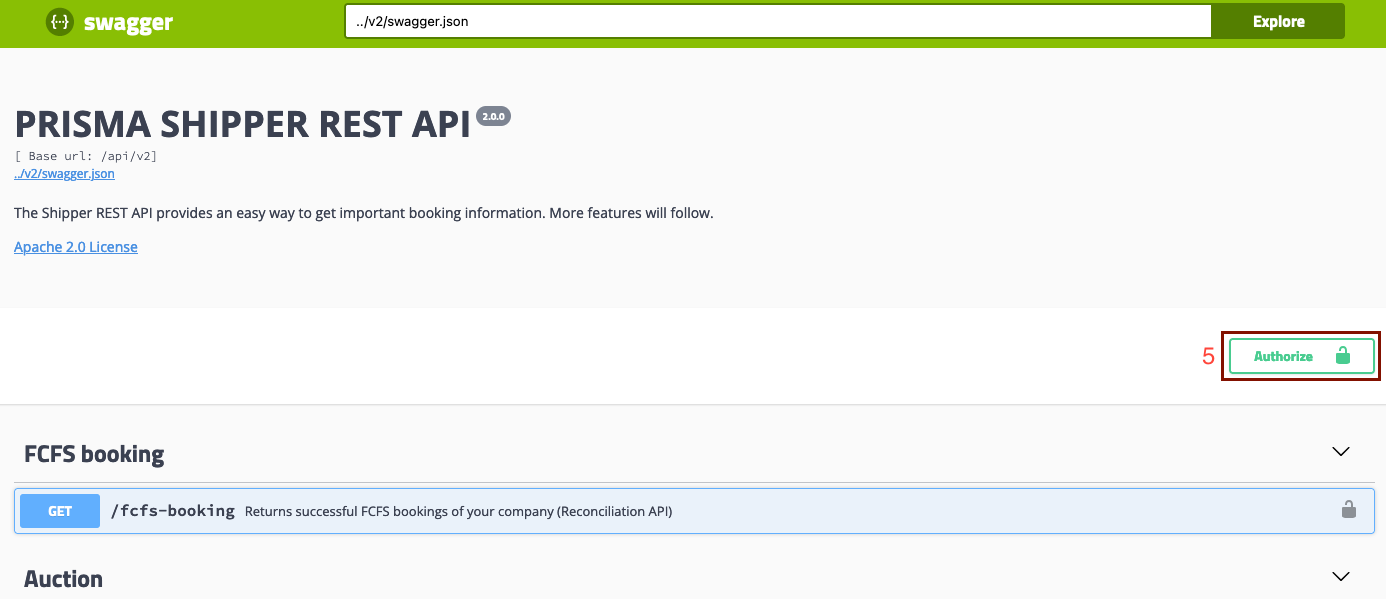The height and width of the screenshot is (599, 1386).
Task: Click the Reconciliation API description text
Action: click(x=458, y=512)
